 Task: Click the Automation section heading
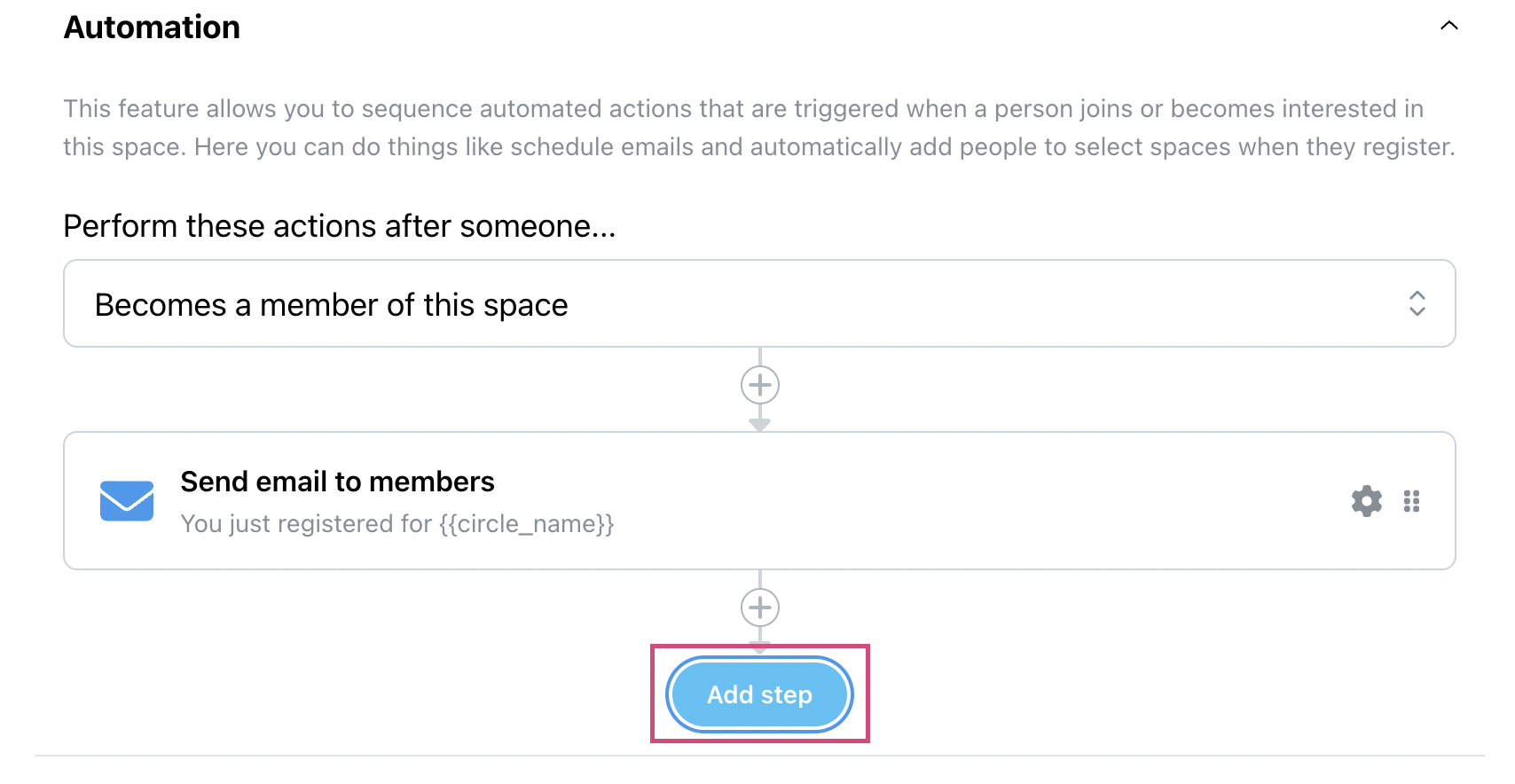point(152,27)
